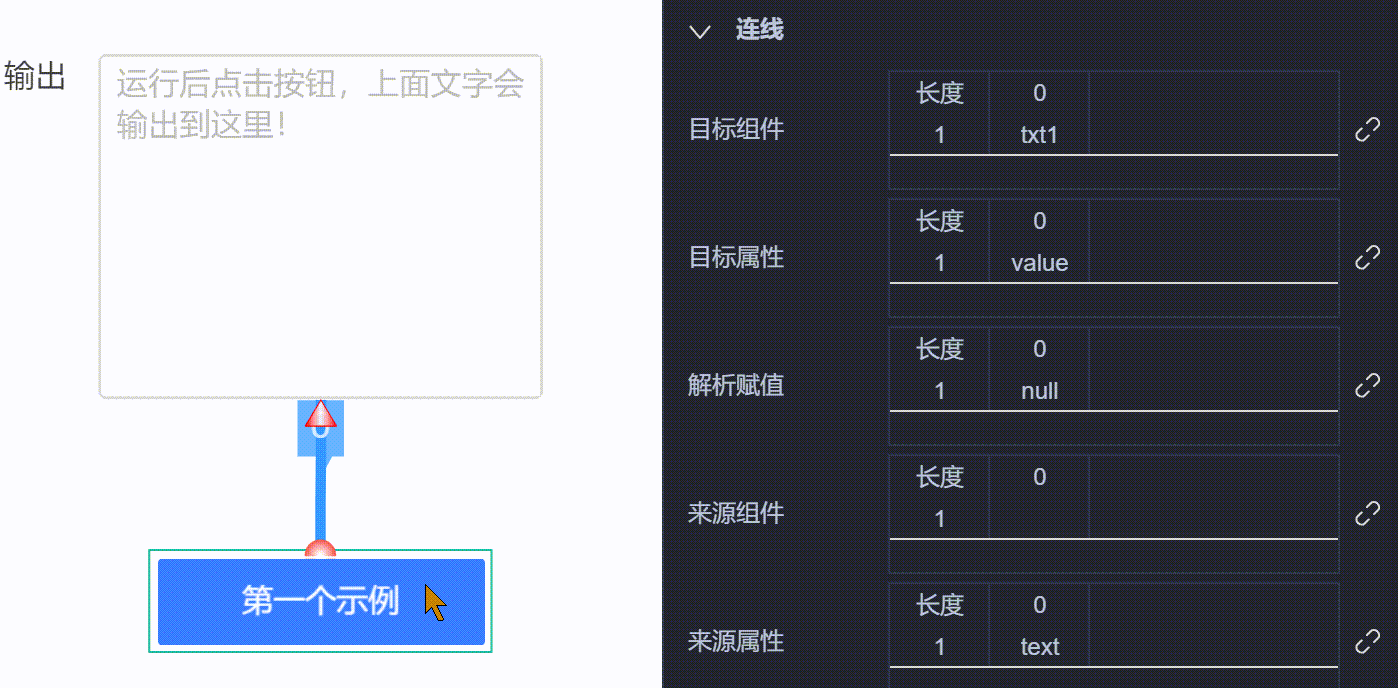The width and height of the screenshot is (1398, 688).
Task: Click 长度 header cell in 来源属性 table
Action: point(939,605)
